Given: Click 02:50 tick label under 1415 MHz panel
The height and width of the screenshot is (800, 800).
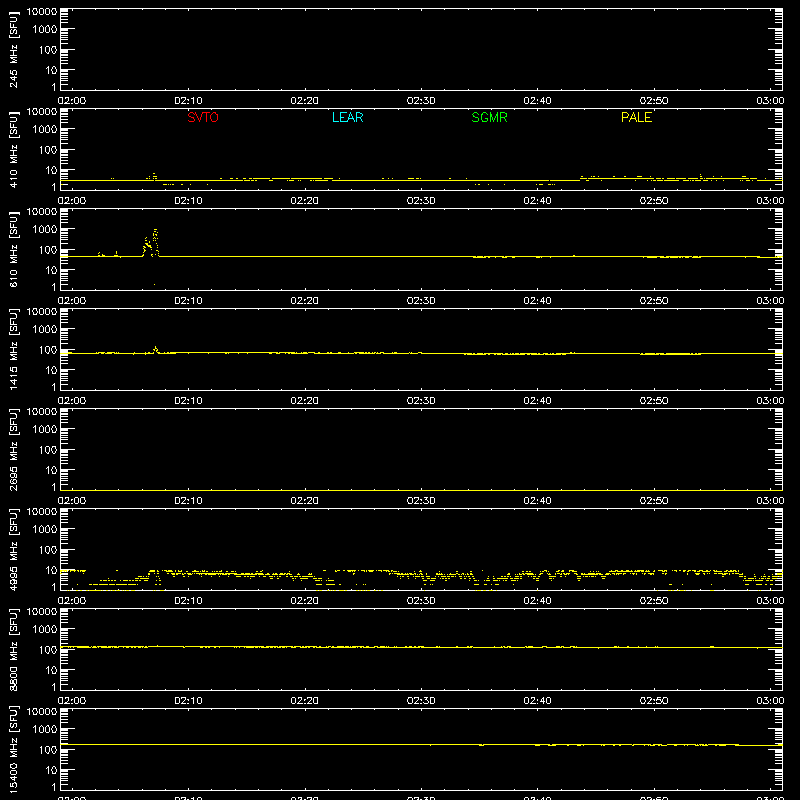Looking at the screenshot, I should coord(654,401).
